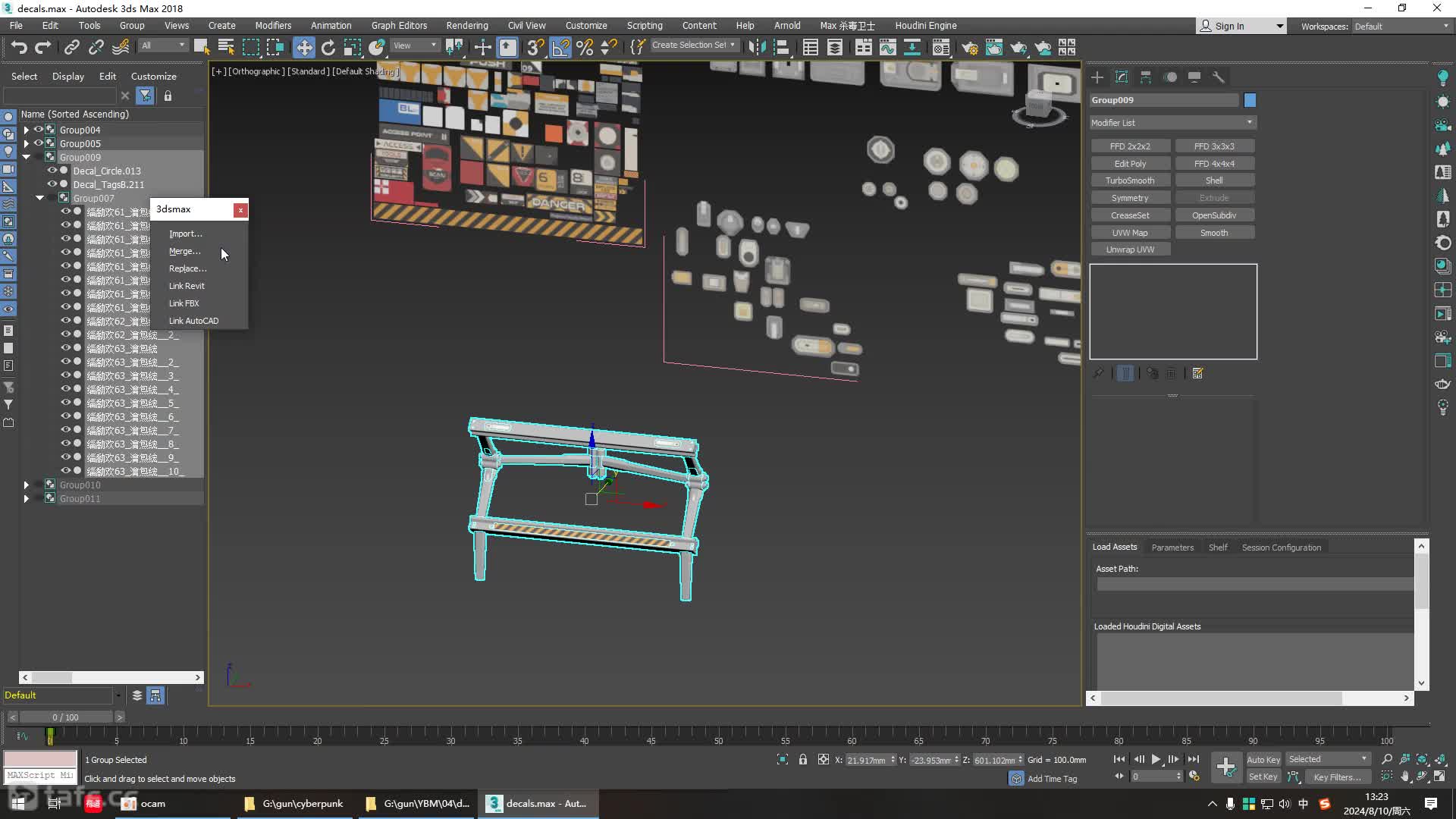Screen dimensions: 1456x819
Task: Click the Selection Lock padlock icon
Action: pyautogui.click(x=803, y=759)
